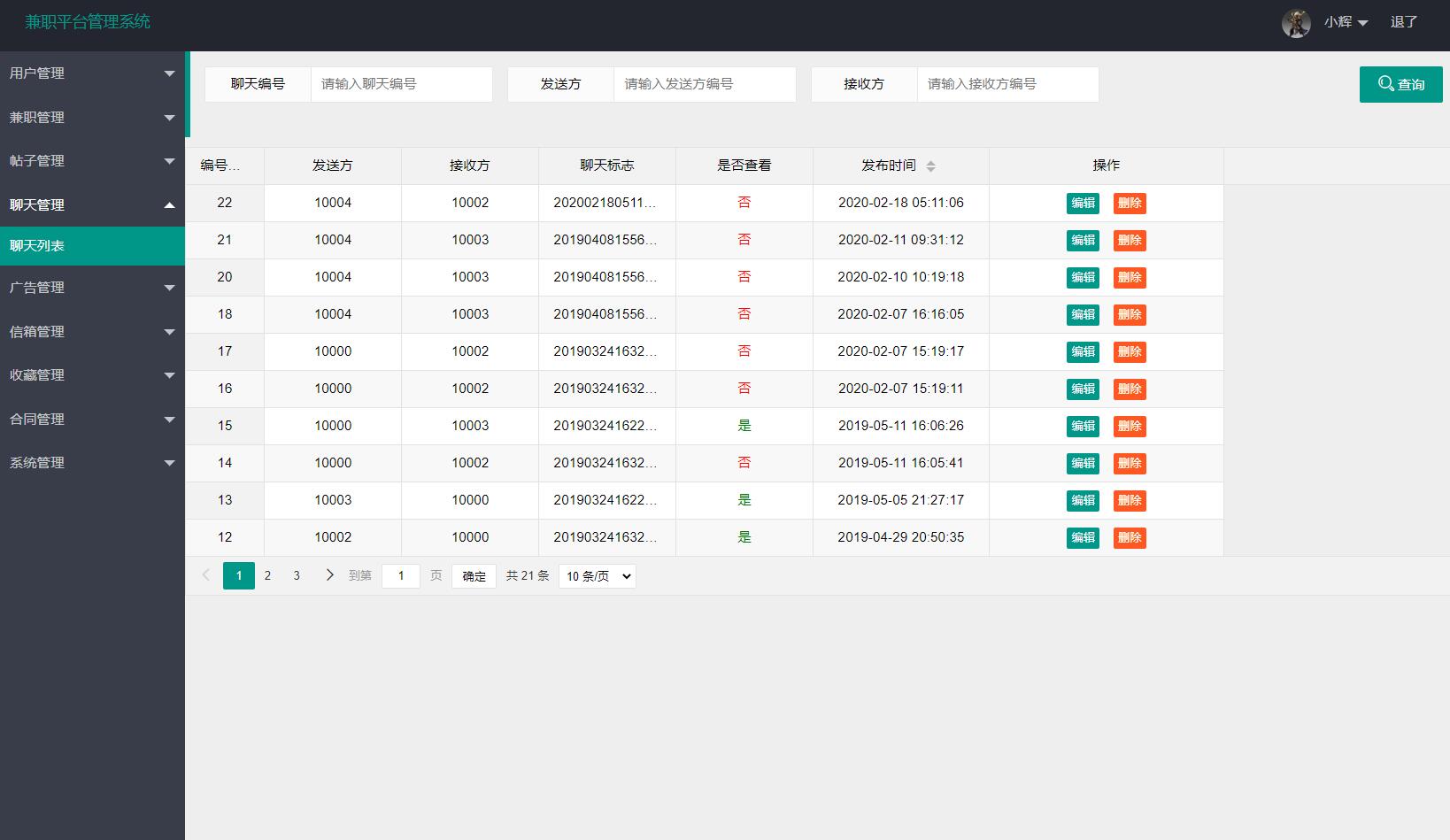This screenshot has height=840, width=1450.
Task: Click 编辑 on chat record 22
Action: point(1082,203)
